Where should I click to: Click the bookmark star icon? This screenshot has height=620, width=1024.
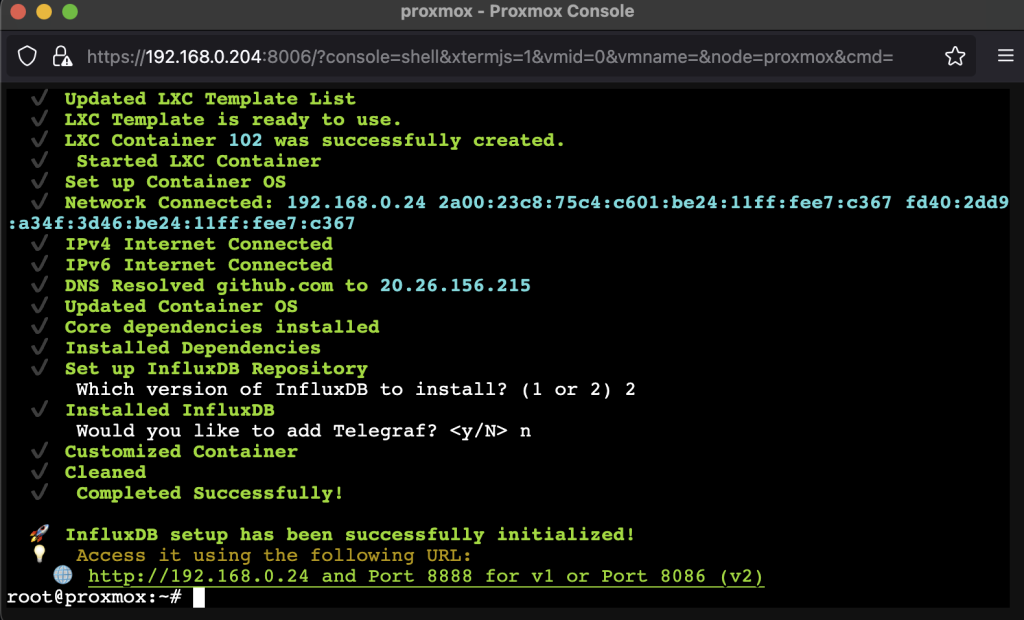[953, 56]
